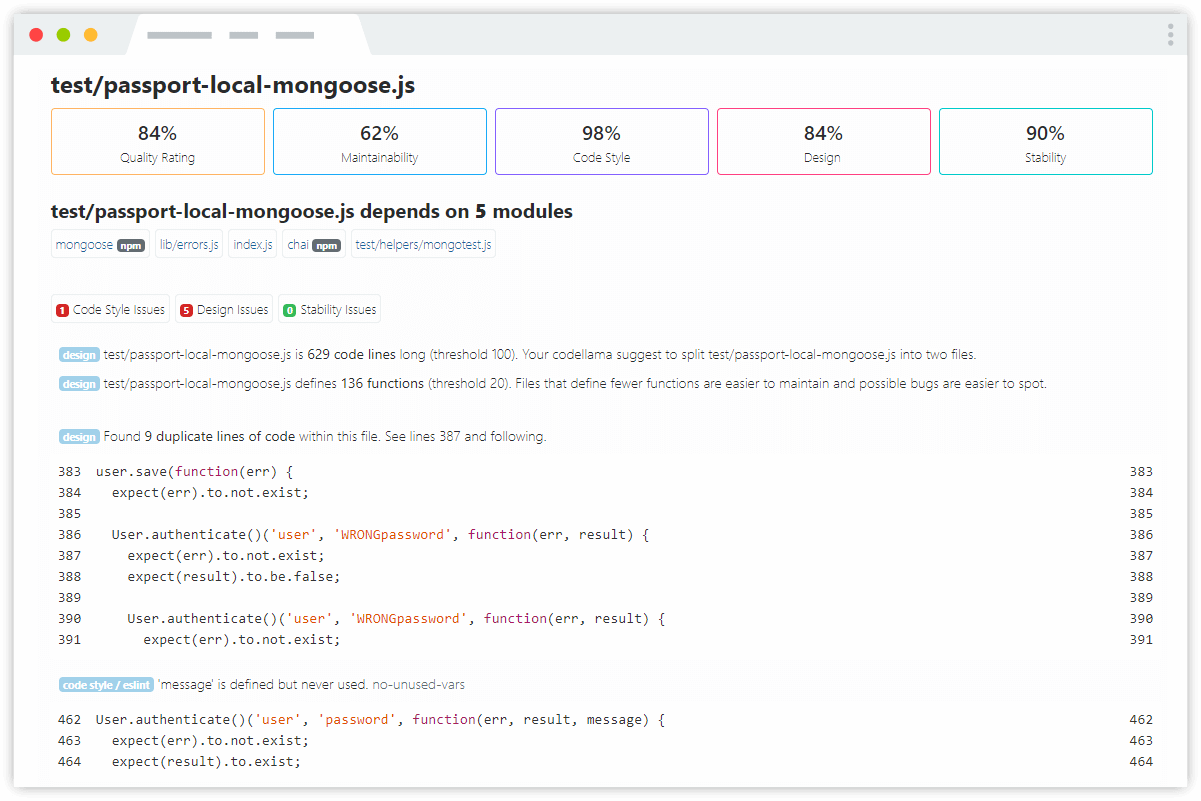Click code 'expect(result).to.exist;'
The height and width of the screenshot is (801, 1201).
point(206,762)
